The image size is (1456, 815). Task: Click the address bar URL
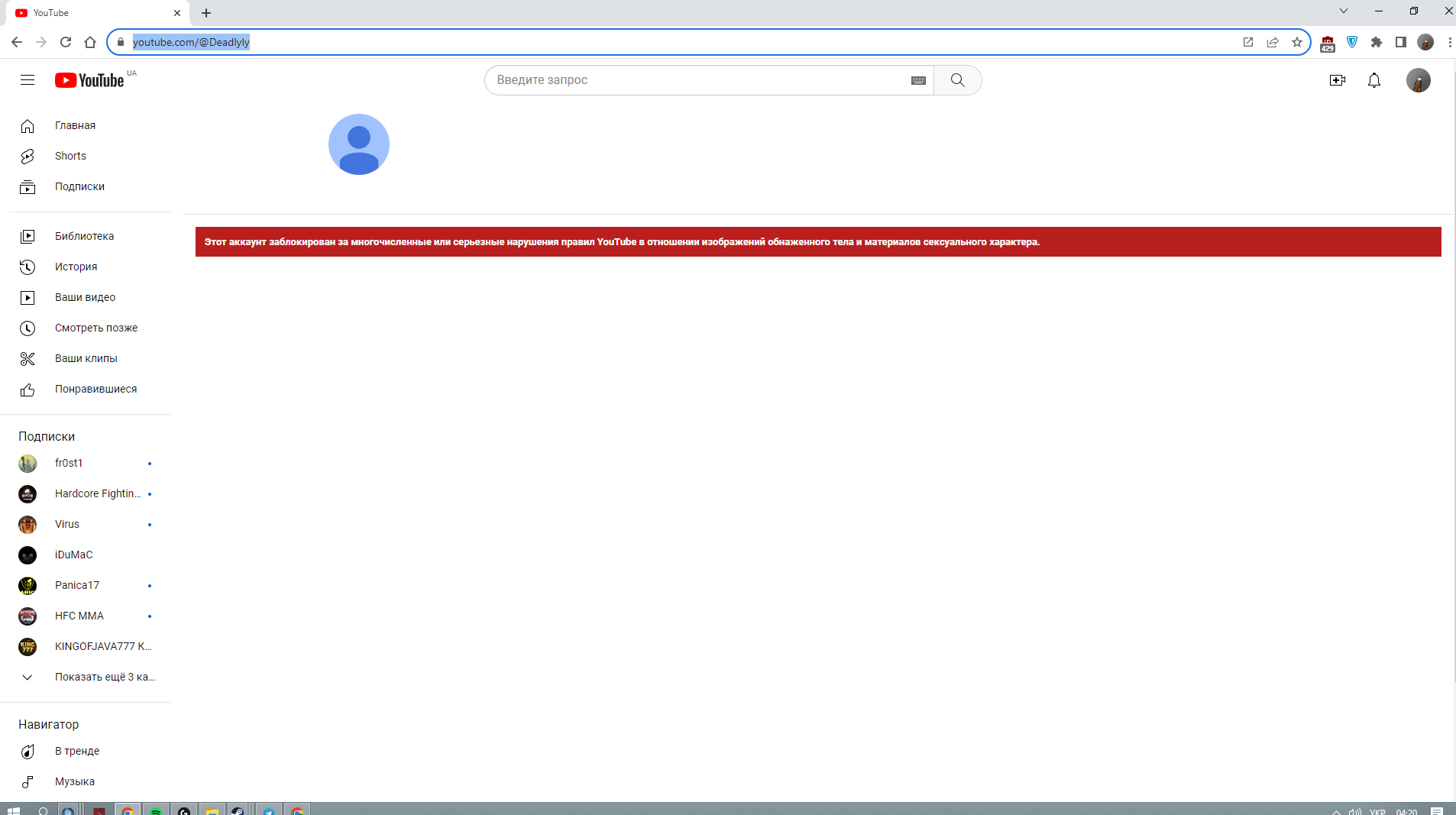point(191,42)
